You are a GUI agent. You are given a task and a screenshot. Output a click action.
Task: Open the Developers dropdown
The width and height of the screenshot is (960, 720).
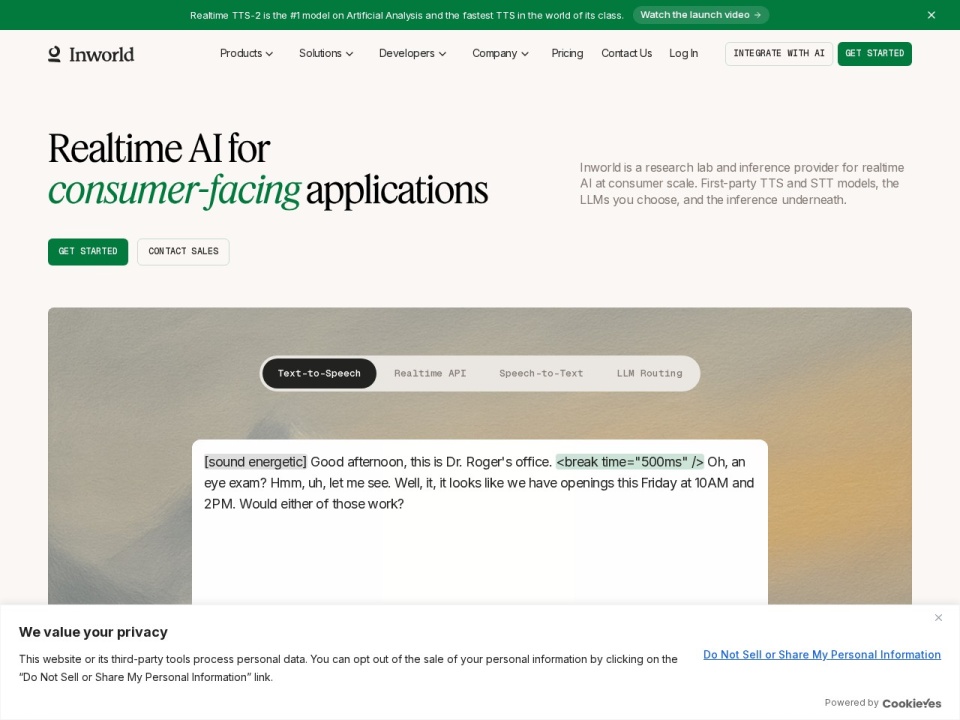412,53
